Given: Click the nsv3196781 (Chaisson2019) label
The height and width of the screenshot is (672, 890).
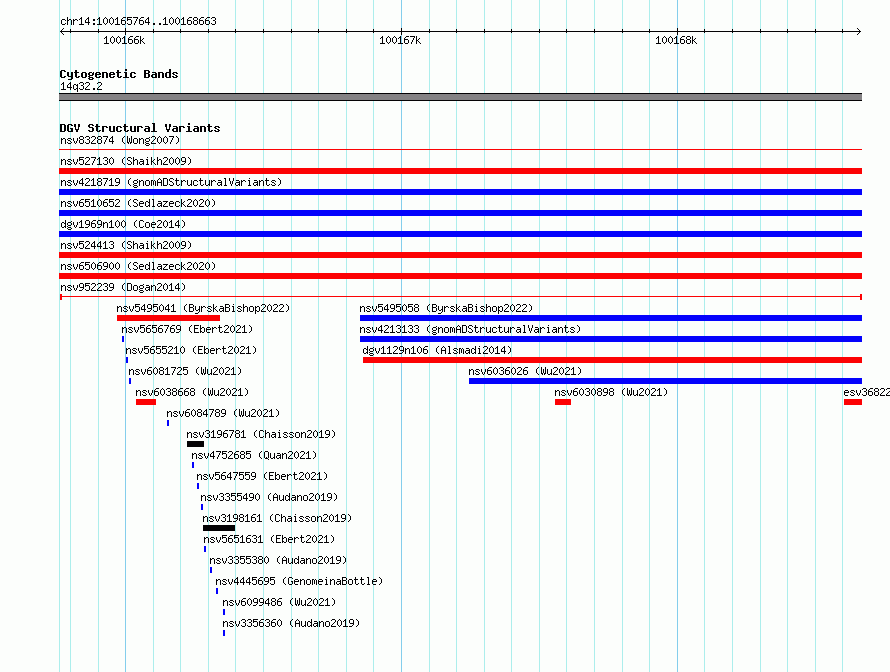Looking at the screenshot, I should [x=261, y=434].
